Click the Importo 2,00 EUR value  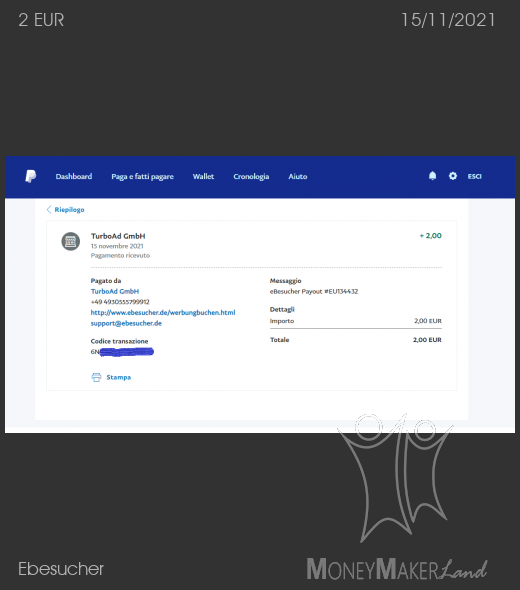click(428, 321)
